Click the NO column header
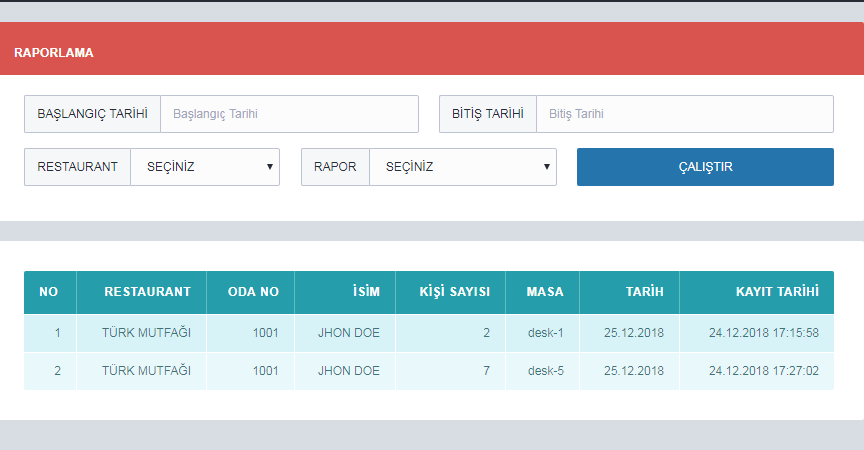 50,292
